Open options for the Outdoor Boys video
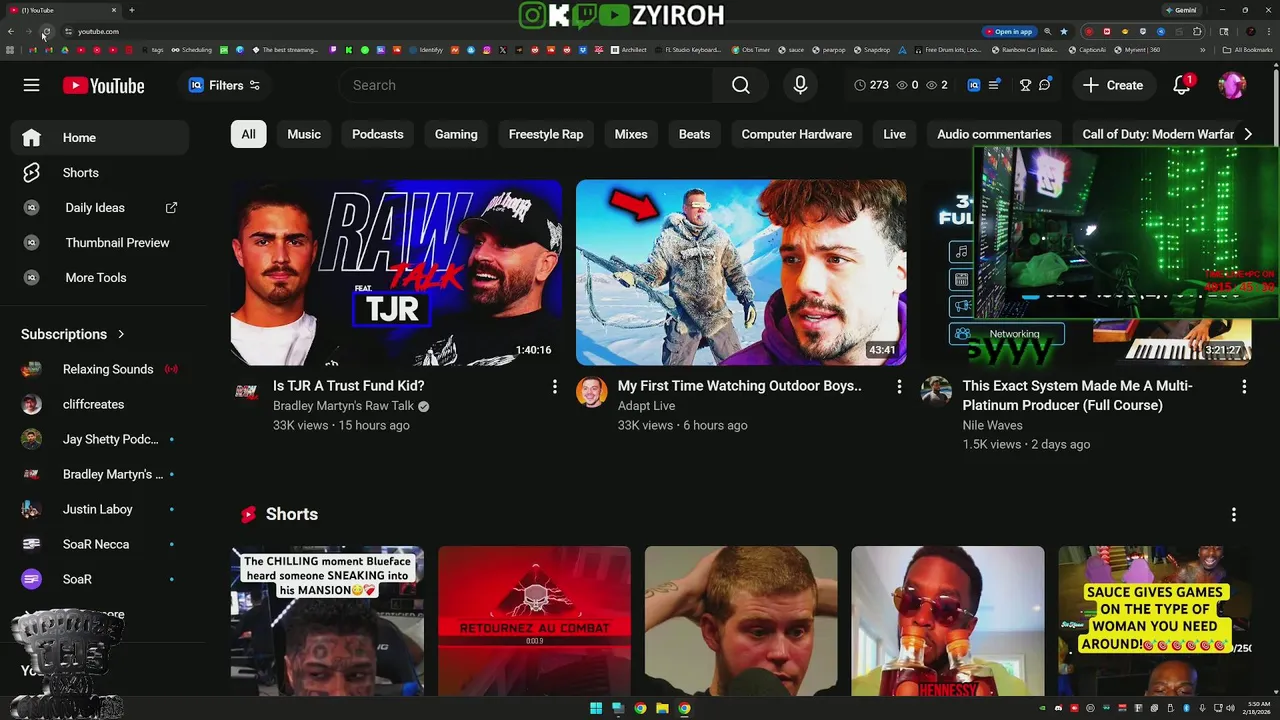The height and width of the screenshot is (720, 1280). [x=899, y=386]
